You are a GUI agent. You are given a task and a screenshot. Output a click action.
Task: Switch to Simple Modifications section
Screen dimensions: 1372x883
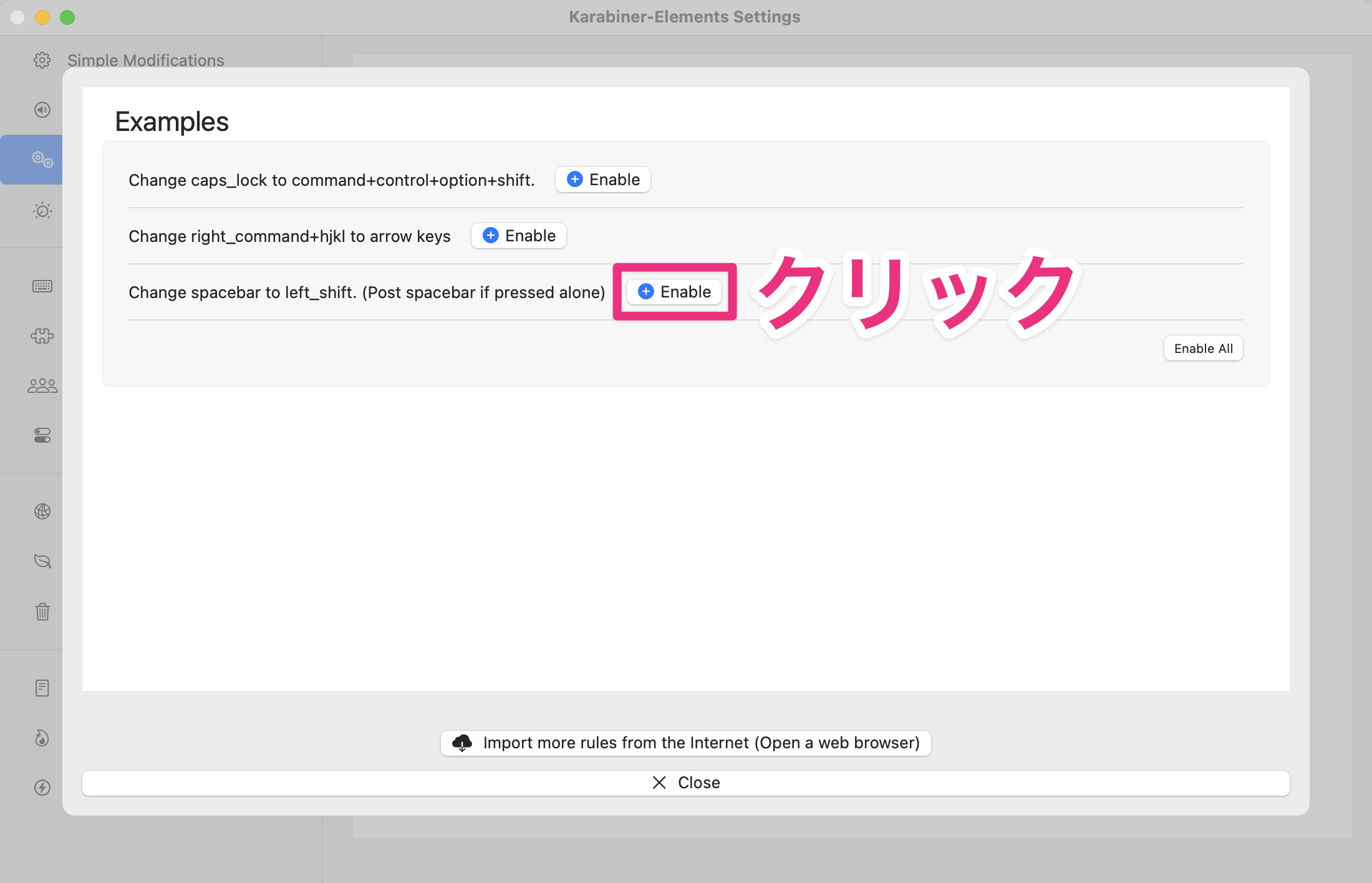pyautogui.click(x=145, y=60)
